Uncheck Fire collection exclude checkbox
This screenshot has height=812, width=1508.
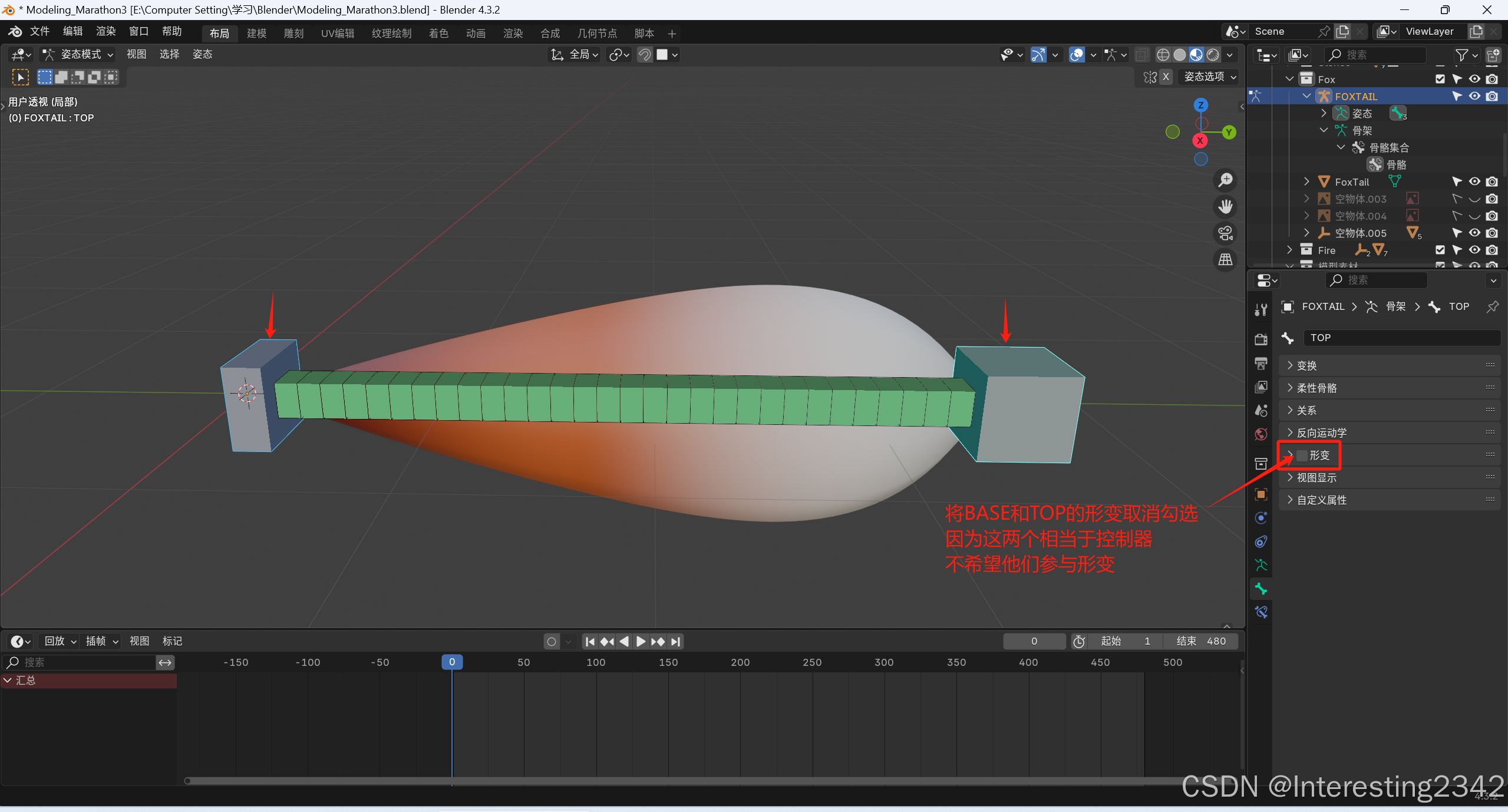(x=1440, y=250)
